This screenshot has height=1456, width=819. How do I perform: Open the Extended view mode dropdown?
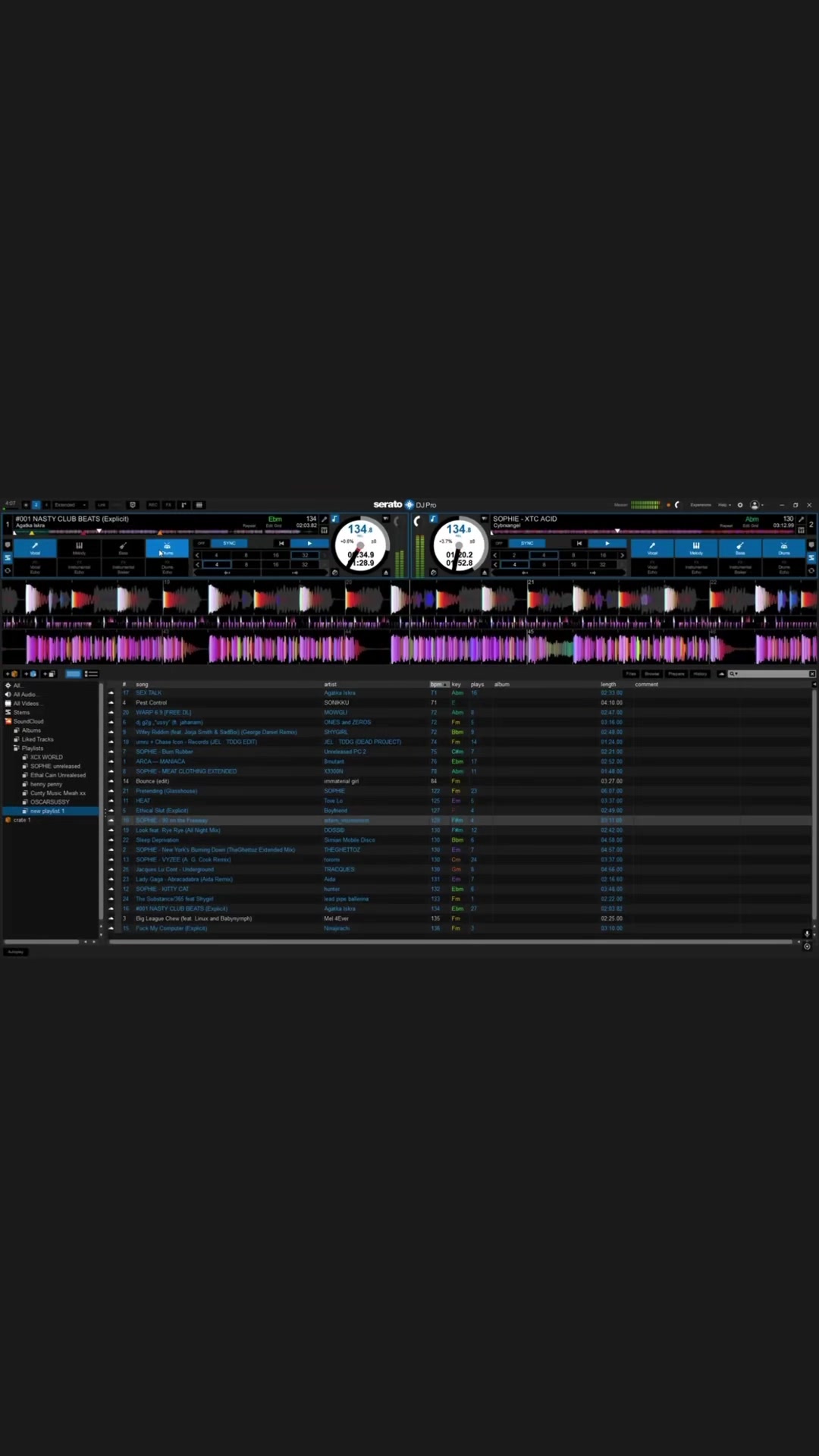[x=70, y=505]
